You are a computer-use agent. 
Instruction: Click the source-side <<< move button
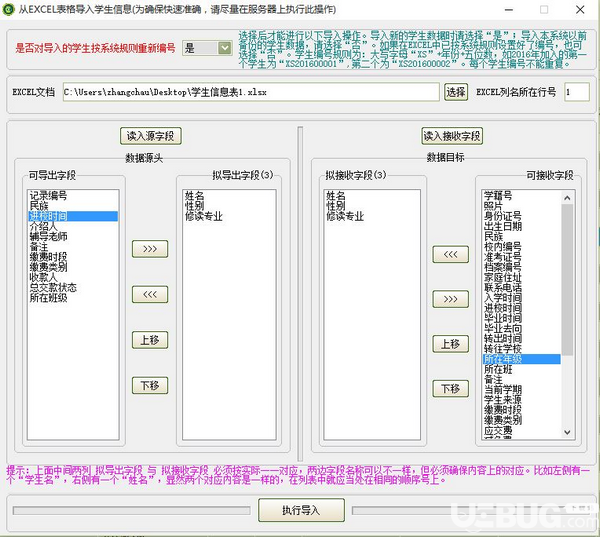(150, 294)
